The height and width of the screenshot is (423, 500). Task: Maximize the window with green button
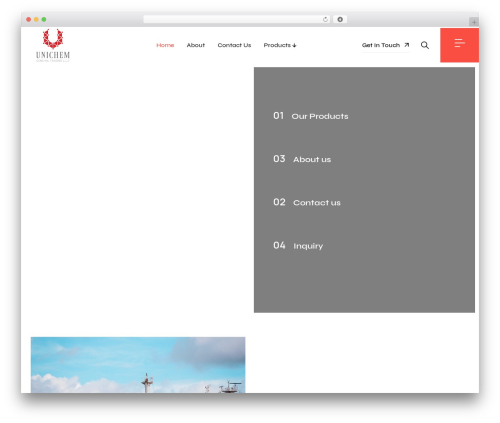click(44, 19)
